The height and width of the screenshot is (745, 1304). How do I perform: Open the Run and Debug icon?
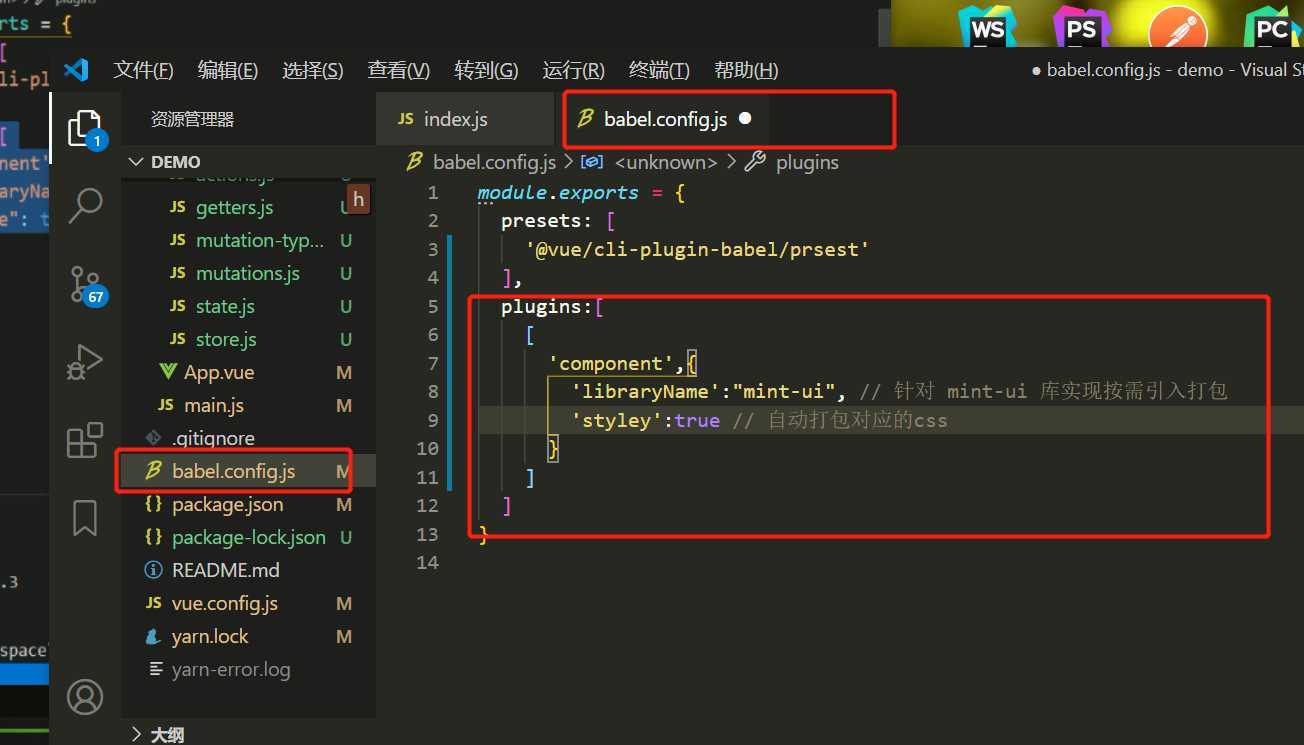(85, 363)
